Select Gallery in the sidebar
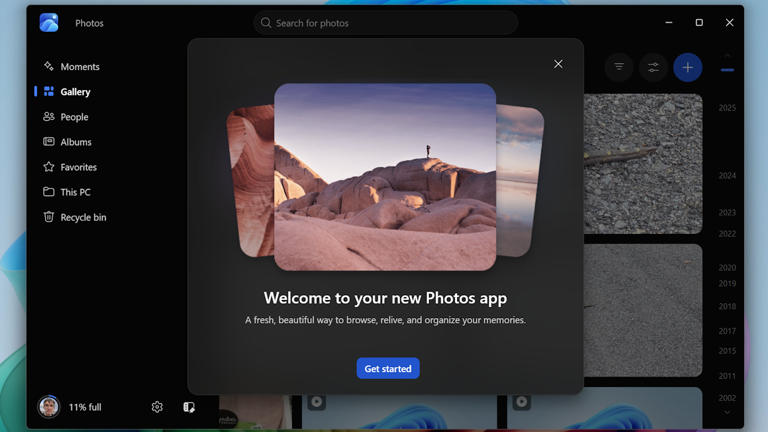768x432 pixels. pos(67,92)
